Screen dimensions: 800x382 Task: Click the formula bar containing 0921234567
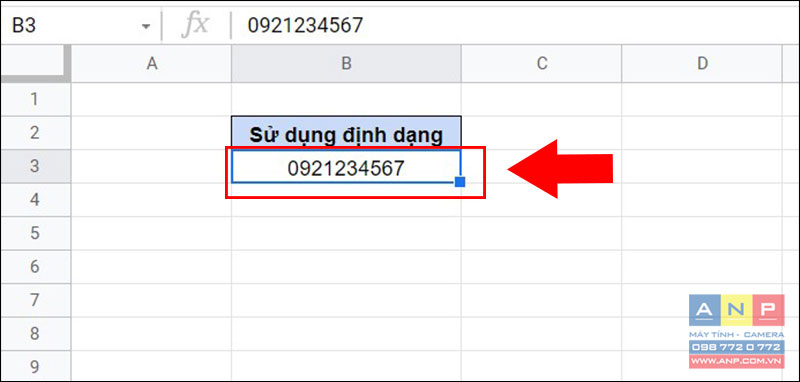[x=515, y=25]
